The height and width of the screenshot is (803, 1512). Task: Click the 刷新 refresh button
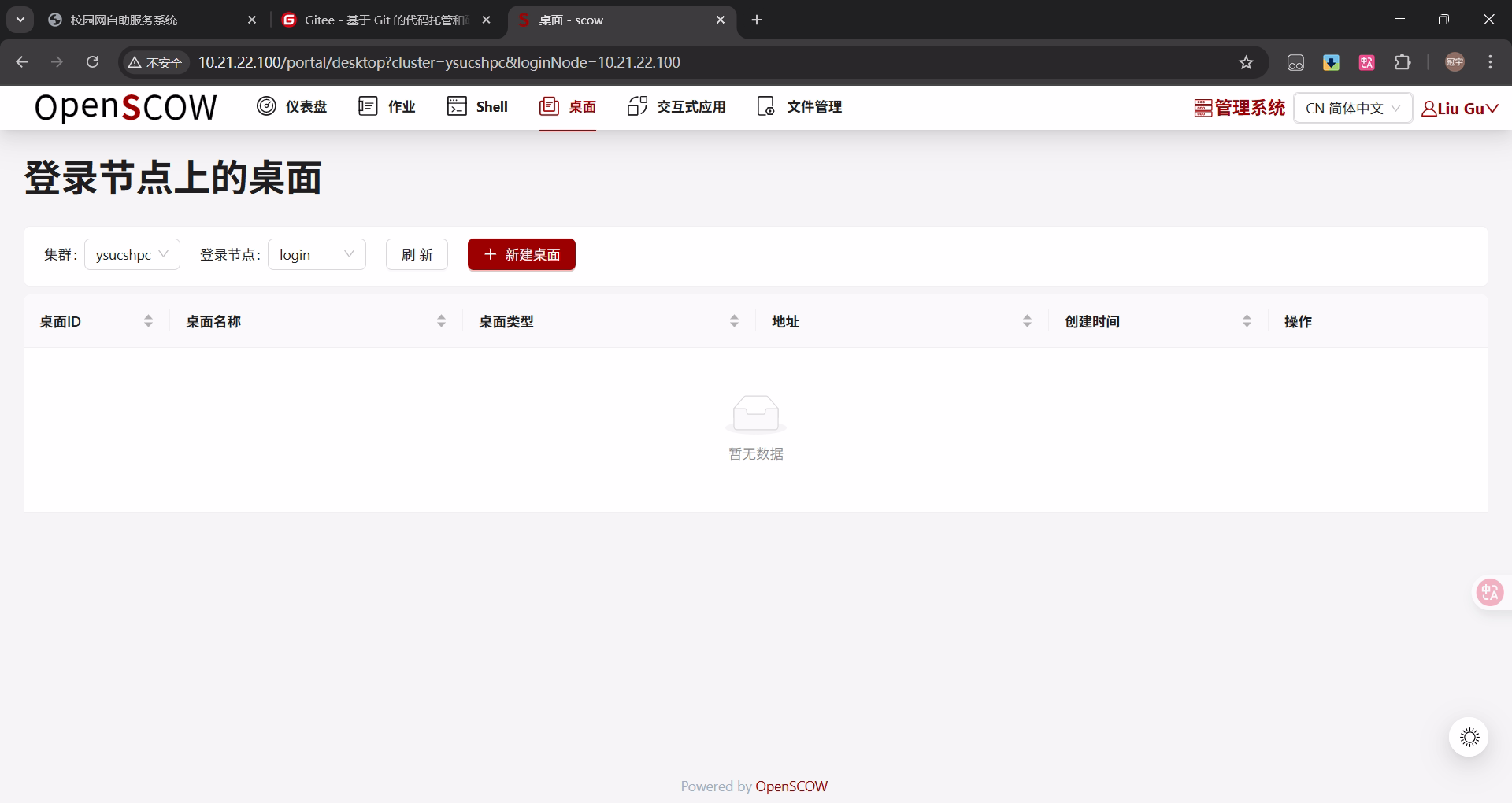(416, 253)
